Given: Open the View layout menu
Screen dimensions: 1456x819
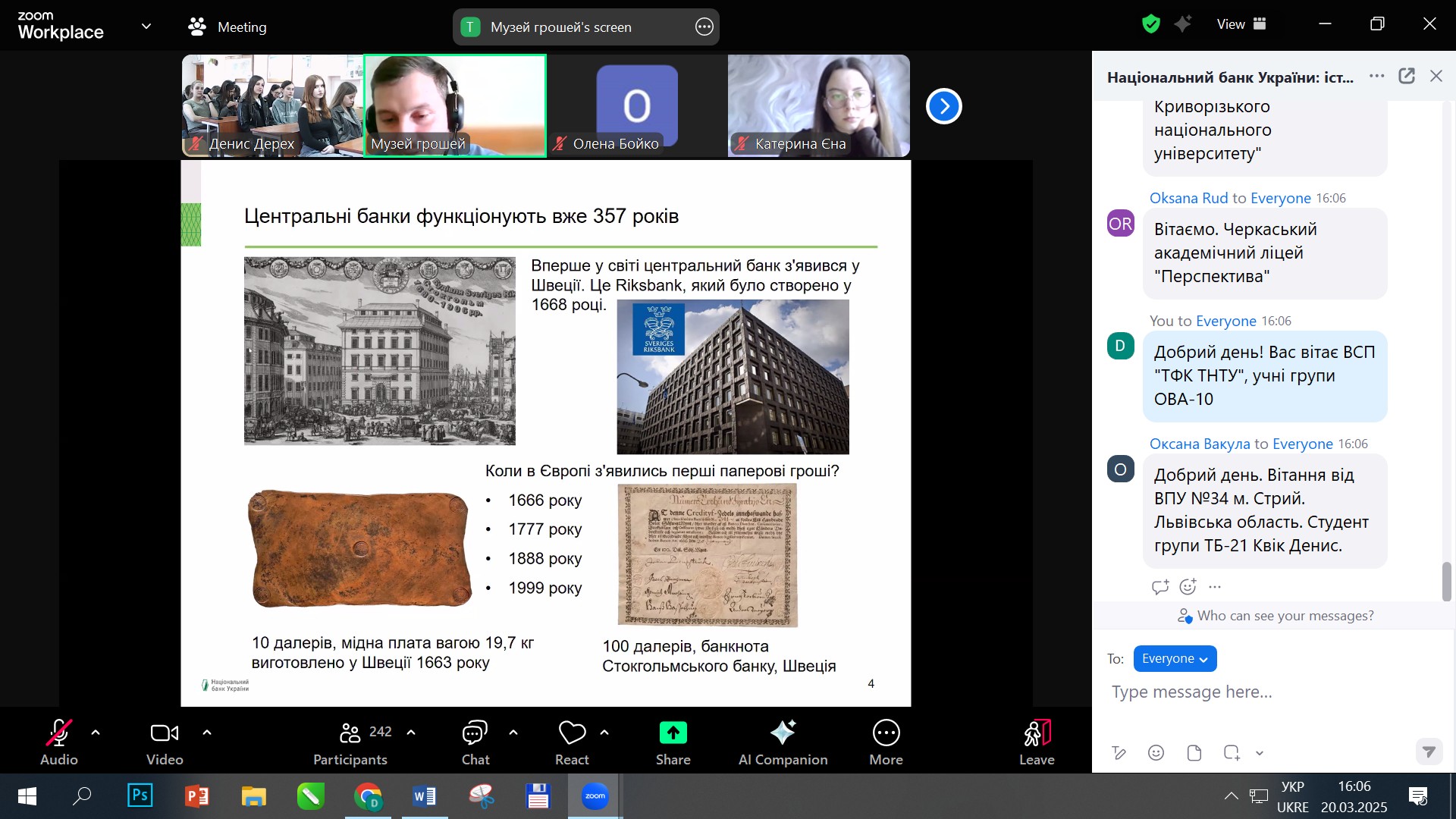Looking at the screenshot, I should (x=1241, y=24).
